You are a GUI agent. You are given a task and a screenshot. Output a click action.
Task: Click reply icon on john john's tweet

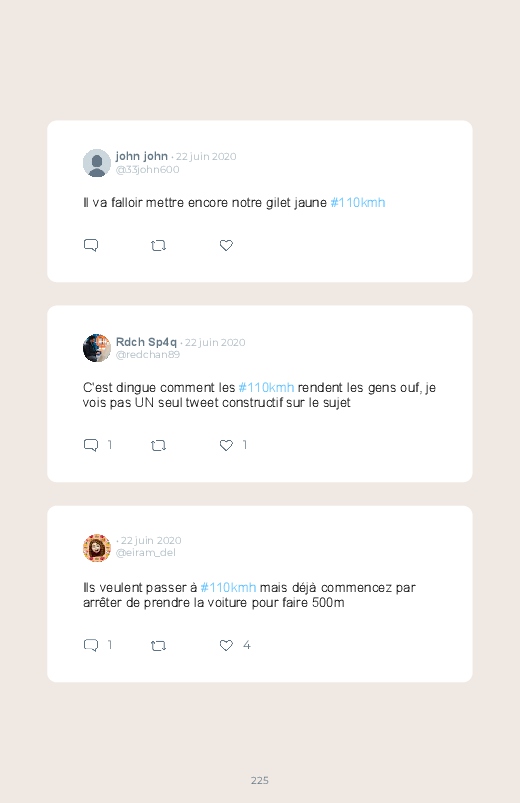[91, 245]
